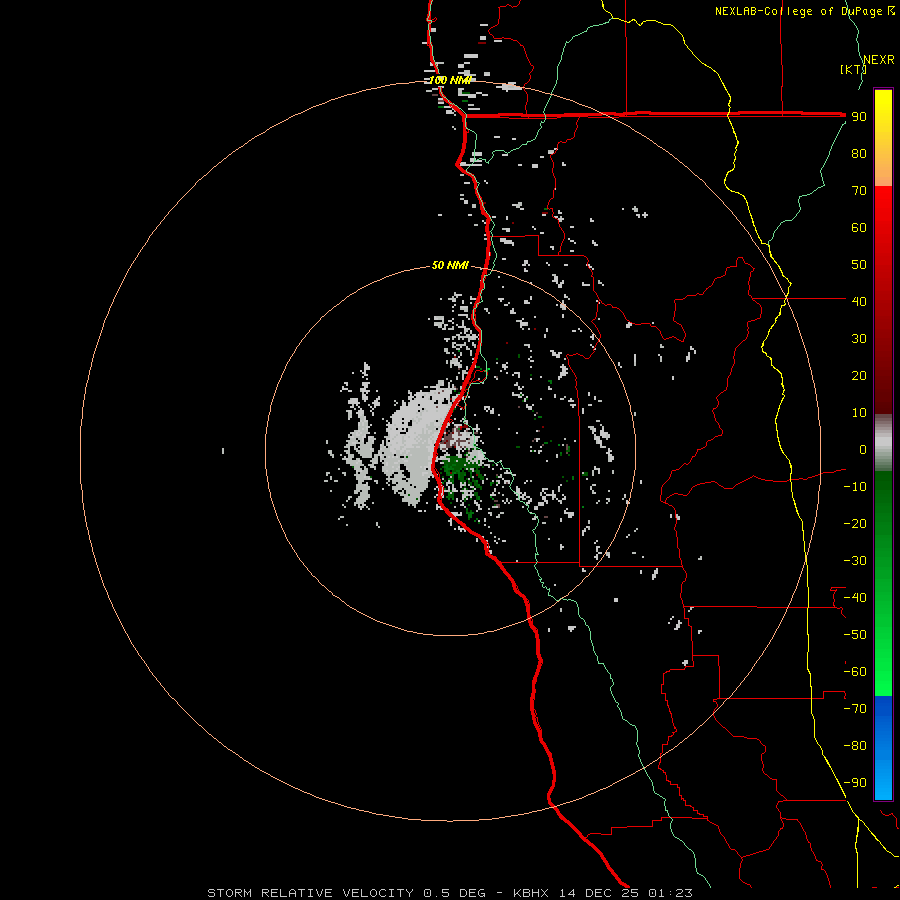The width and height of the screenshot is (900, 900).
Task: Click the -20 knot scale label
Action: (855, 523)
